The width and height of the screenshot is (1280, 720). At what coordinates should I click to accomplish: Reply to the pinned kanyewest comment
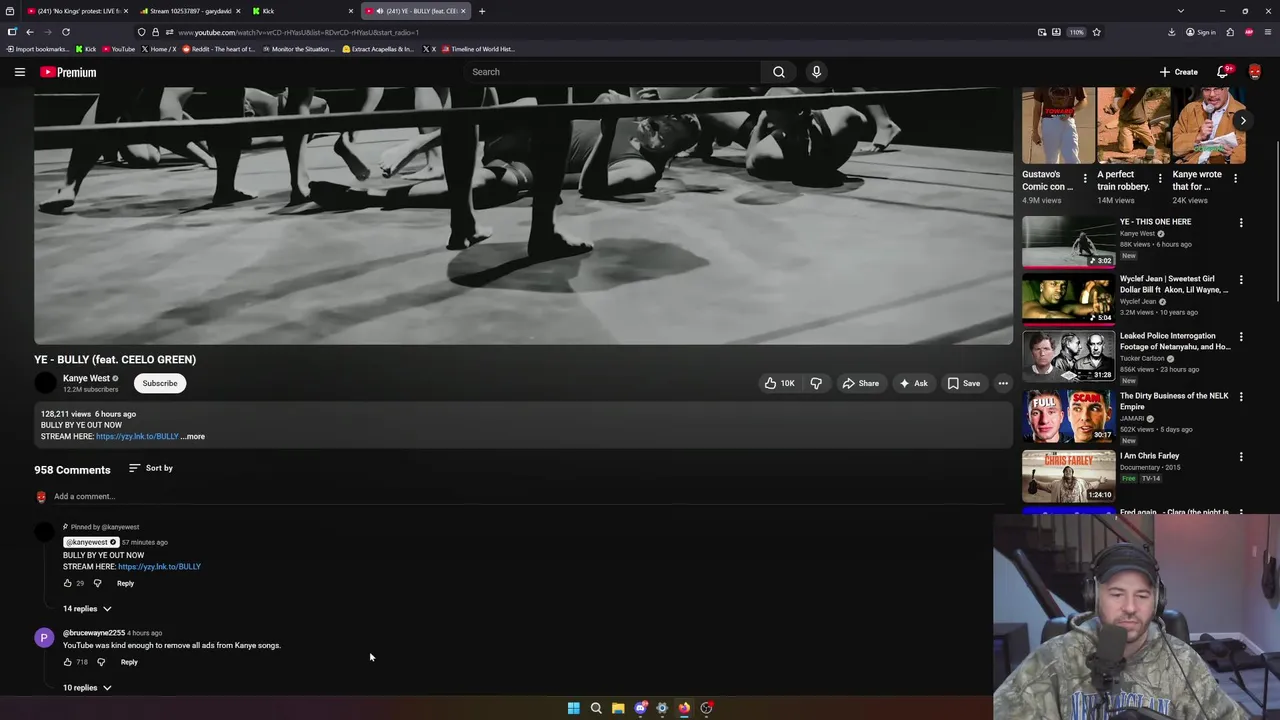[x=125, y=583]
